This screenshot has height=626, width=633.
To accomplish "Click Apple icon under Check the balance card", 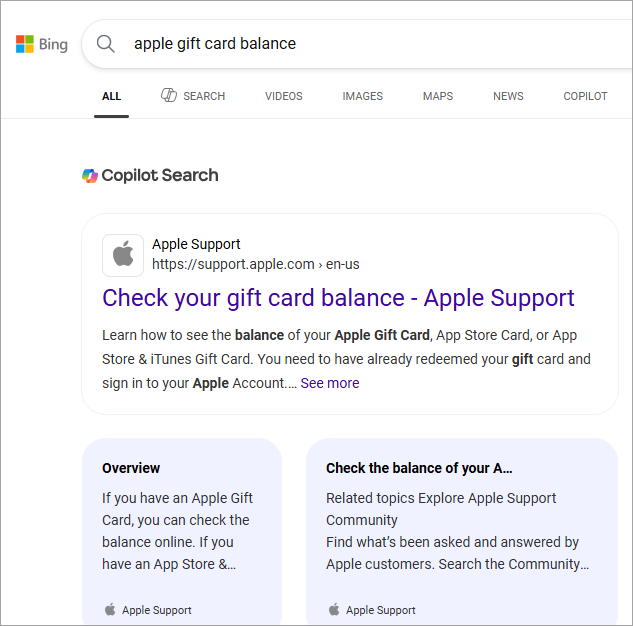I will (334, 610).
